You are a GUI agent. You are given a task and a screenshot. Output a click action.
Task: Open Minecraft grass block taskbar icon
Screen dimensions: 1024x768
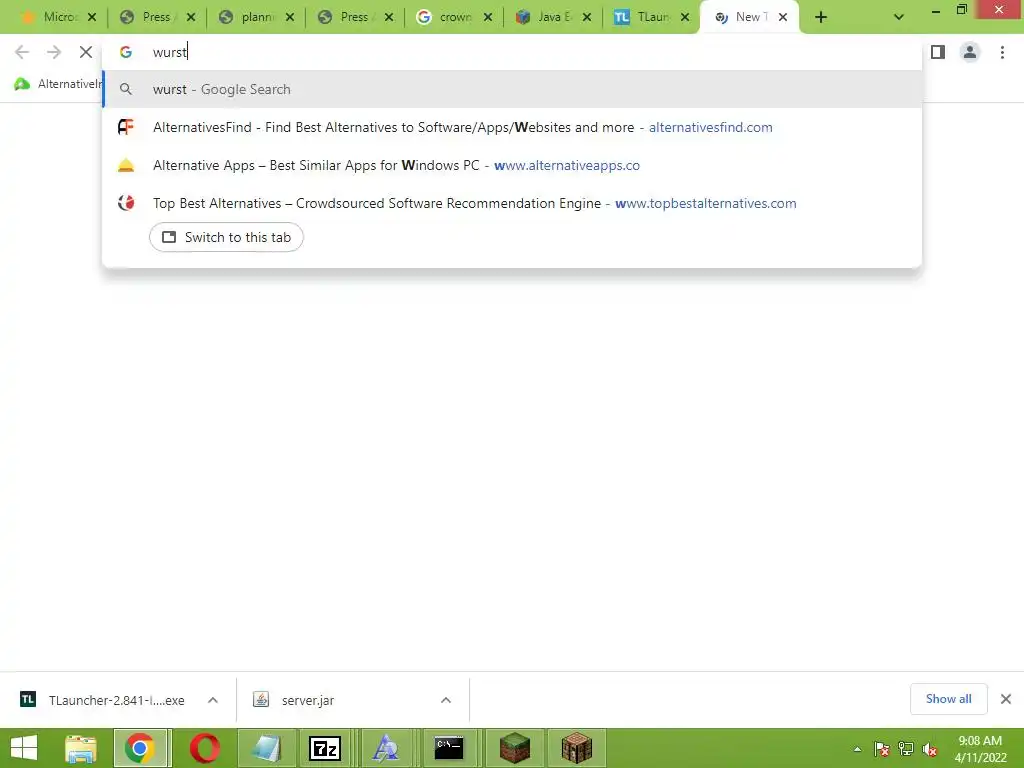[515, 748]
